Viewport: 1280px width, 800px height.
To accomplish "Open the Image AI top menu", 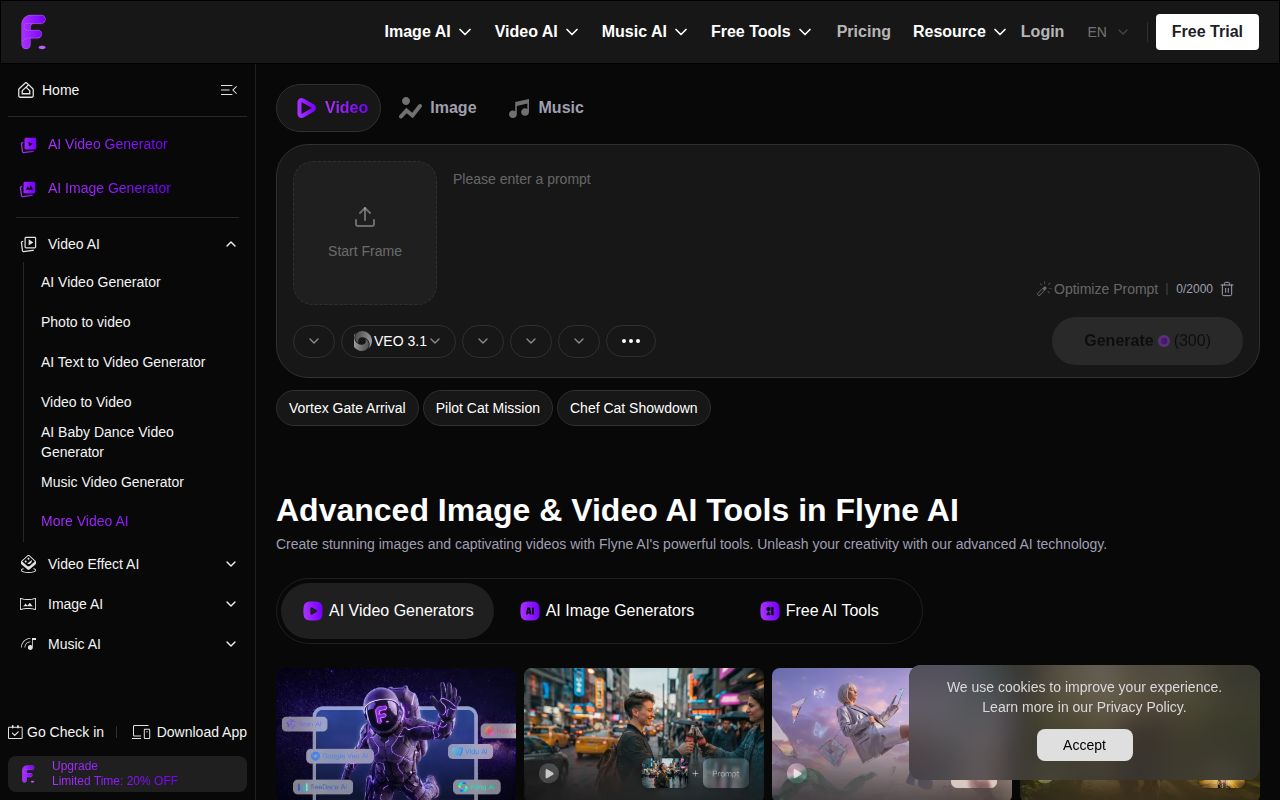I will (x=428, y=32).
